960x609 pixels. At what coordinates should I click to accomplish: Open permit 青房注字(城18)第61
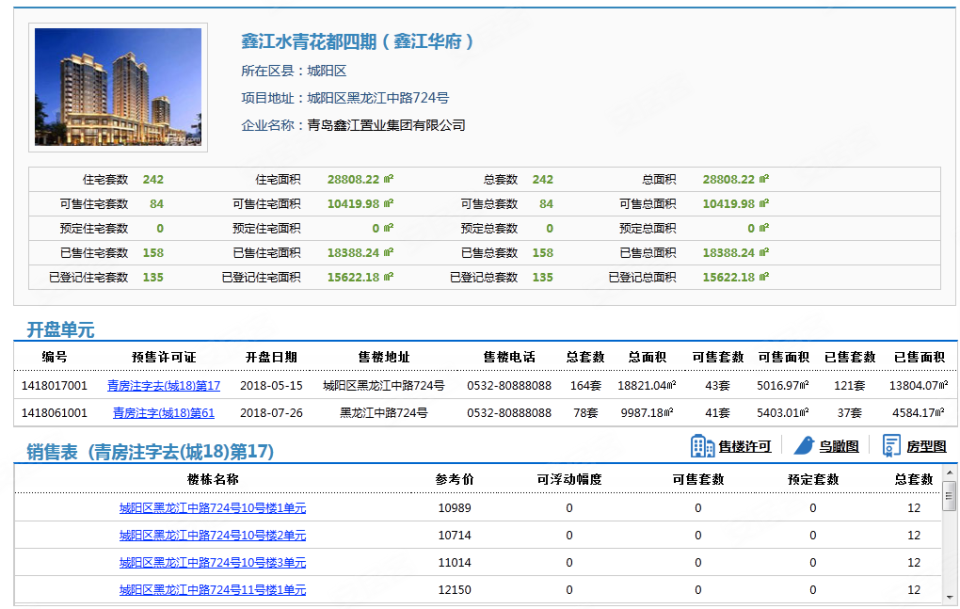pos(163,413)
